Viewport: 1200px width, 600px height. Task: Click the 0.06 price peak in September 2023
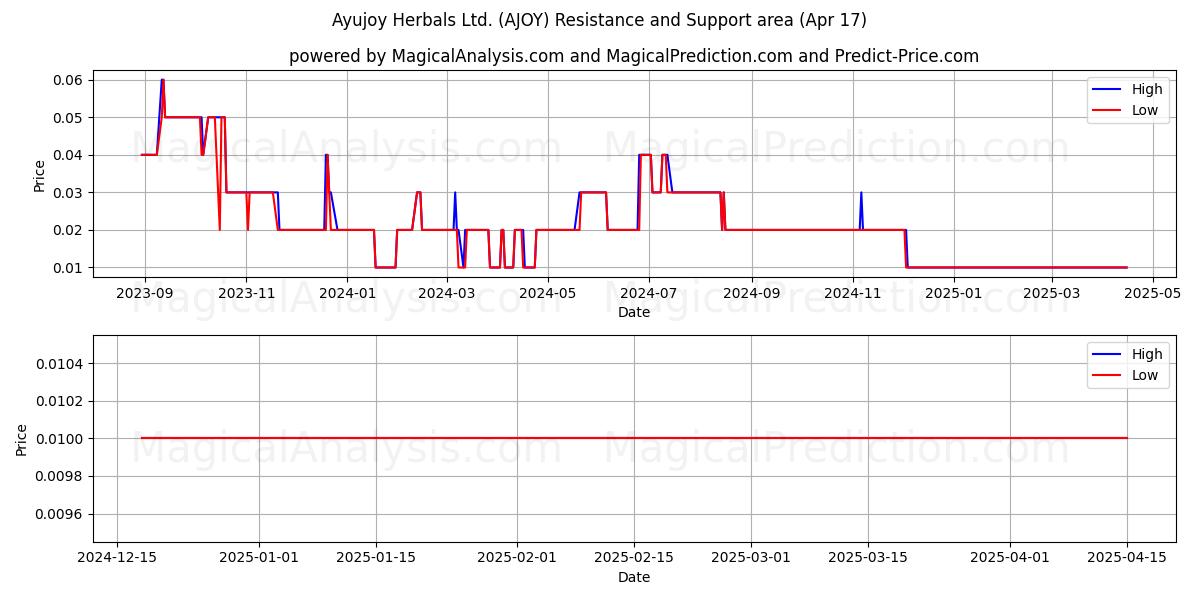pyautogui.click(x=162, y=80)
